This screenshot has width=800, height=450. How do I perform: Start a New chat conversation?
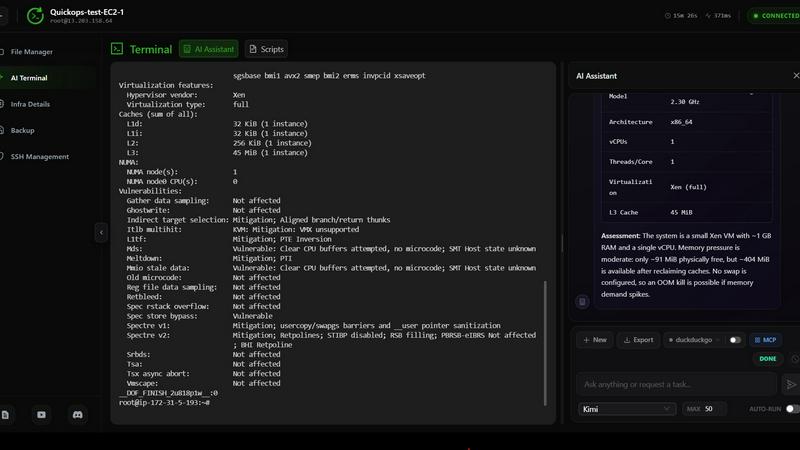point(595,340)
